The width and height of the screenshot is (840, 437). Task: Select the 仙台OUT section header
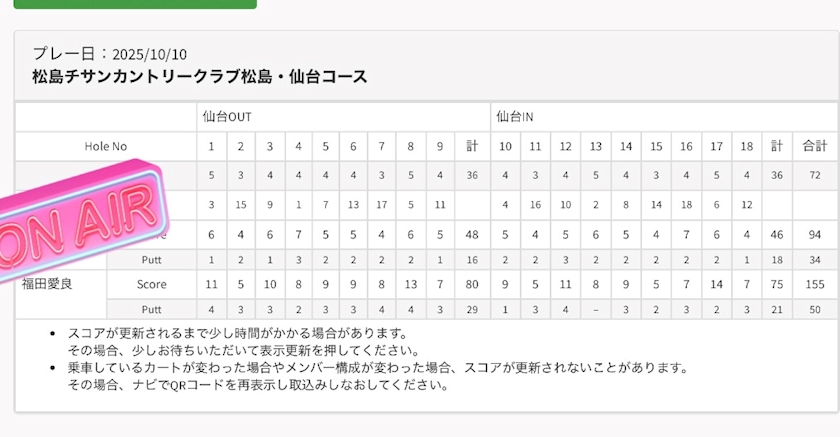226,117
